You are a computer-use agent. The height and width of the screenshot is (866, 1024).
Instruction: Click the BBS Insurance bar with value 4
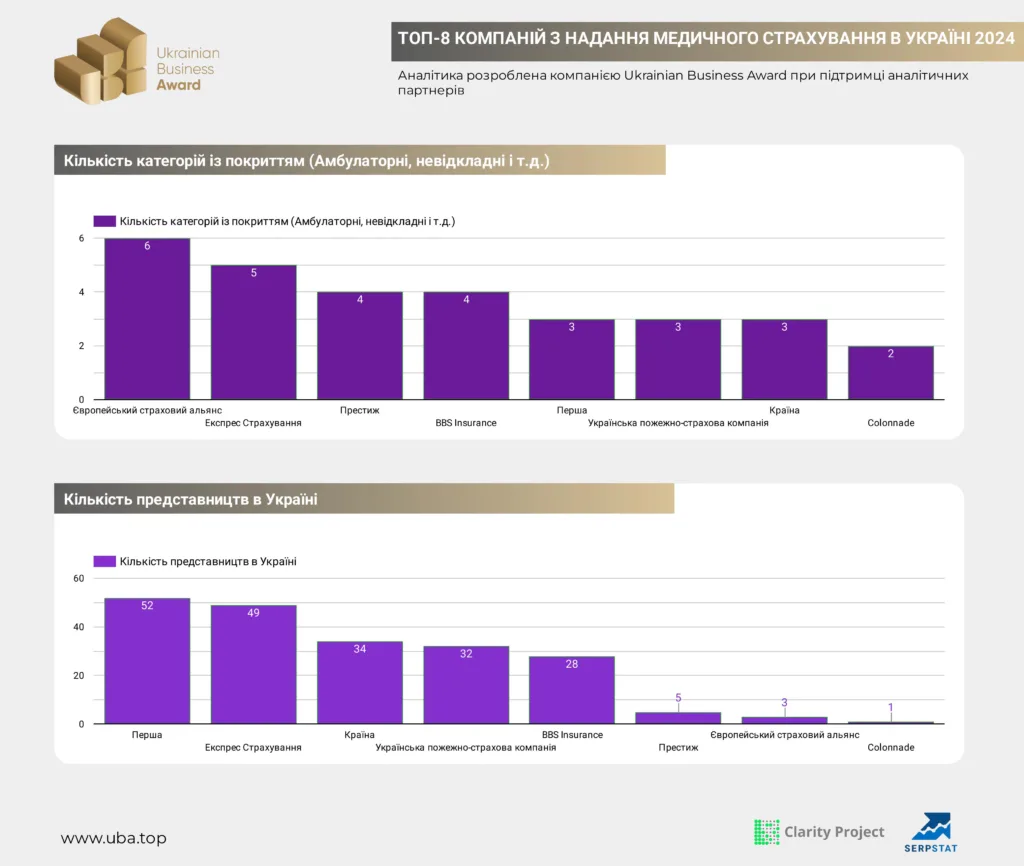coord(466,345)
